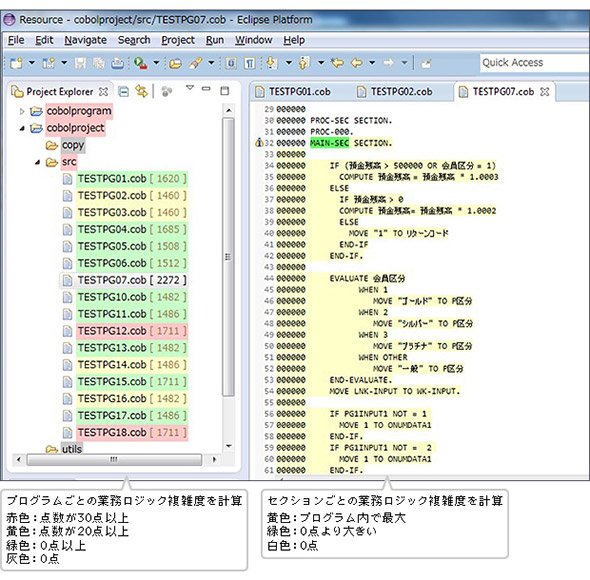Open the New wizard dropdown arrow
The width and height of the screenshot is (590, 580).
[x=32, y=62]
